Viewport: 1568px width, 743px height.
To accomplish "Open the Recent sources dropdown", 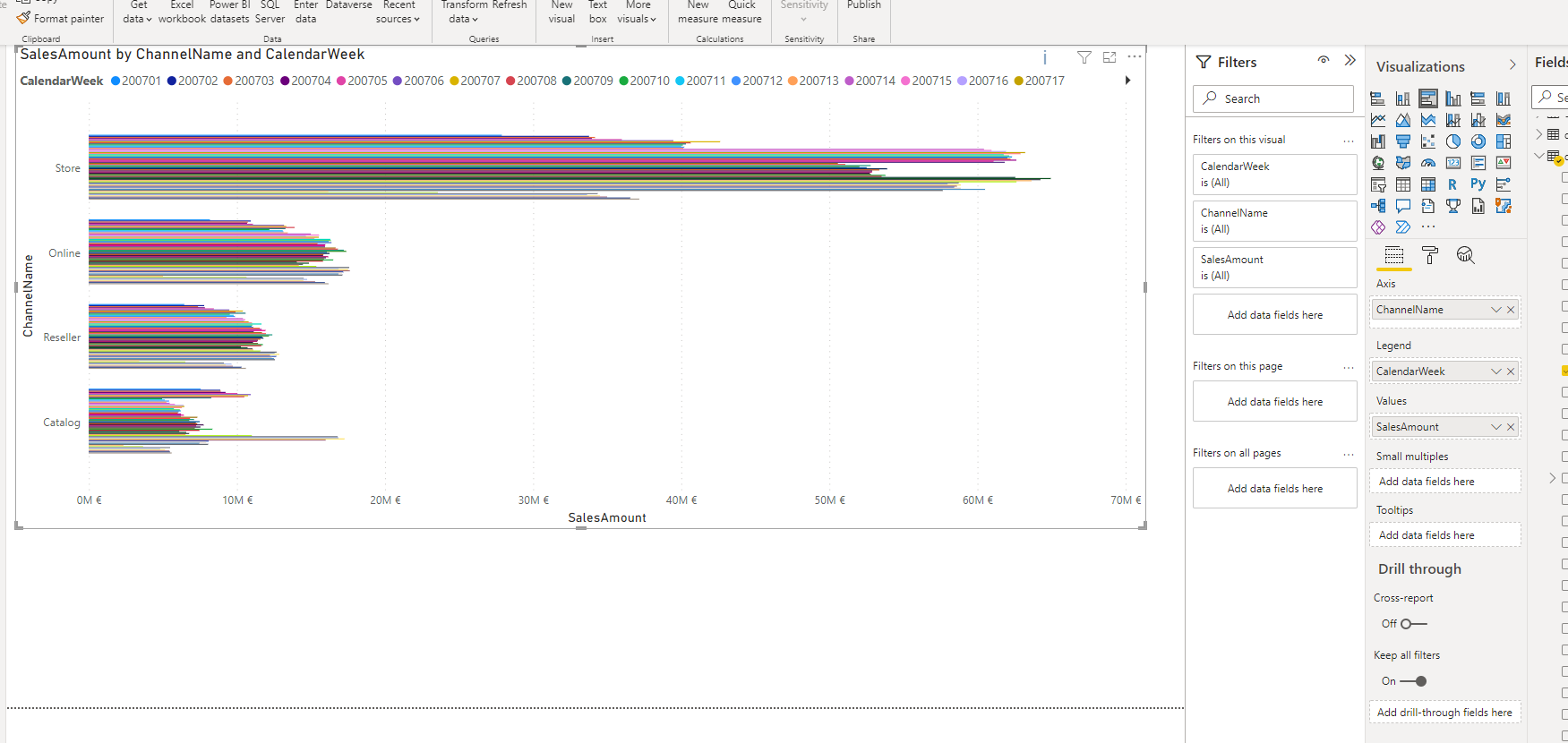I will click(x=398, y=12).
